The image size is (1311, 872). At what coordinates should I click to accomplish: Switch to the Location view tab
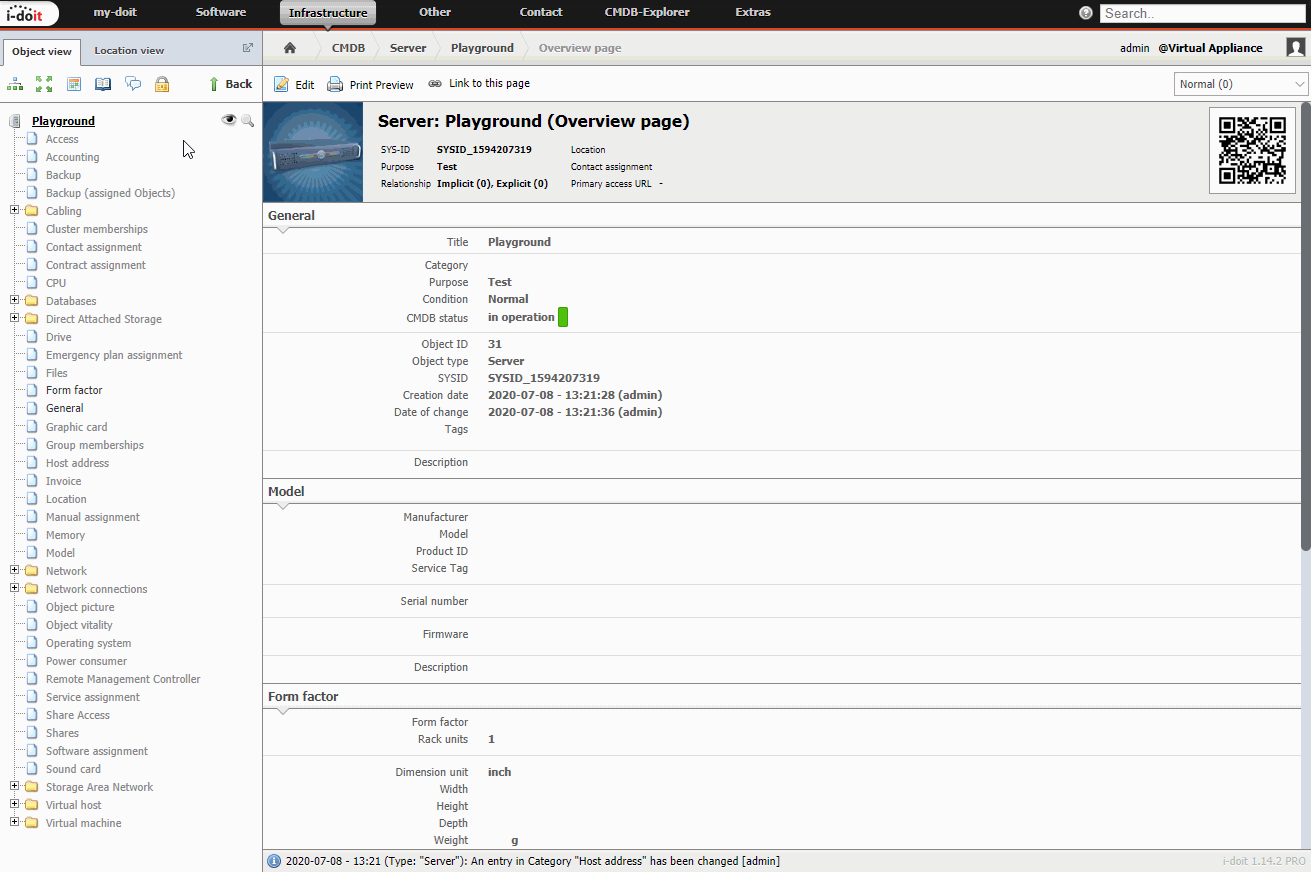[129, 49]
